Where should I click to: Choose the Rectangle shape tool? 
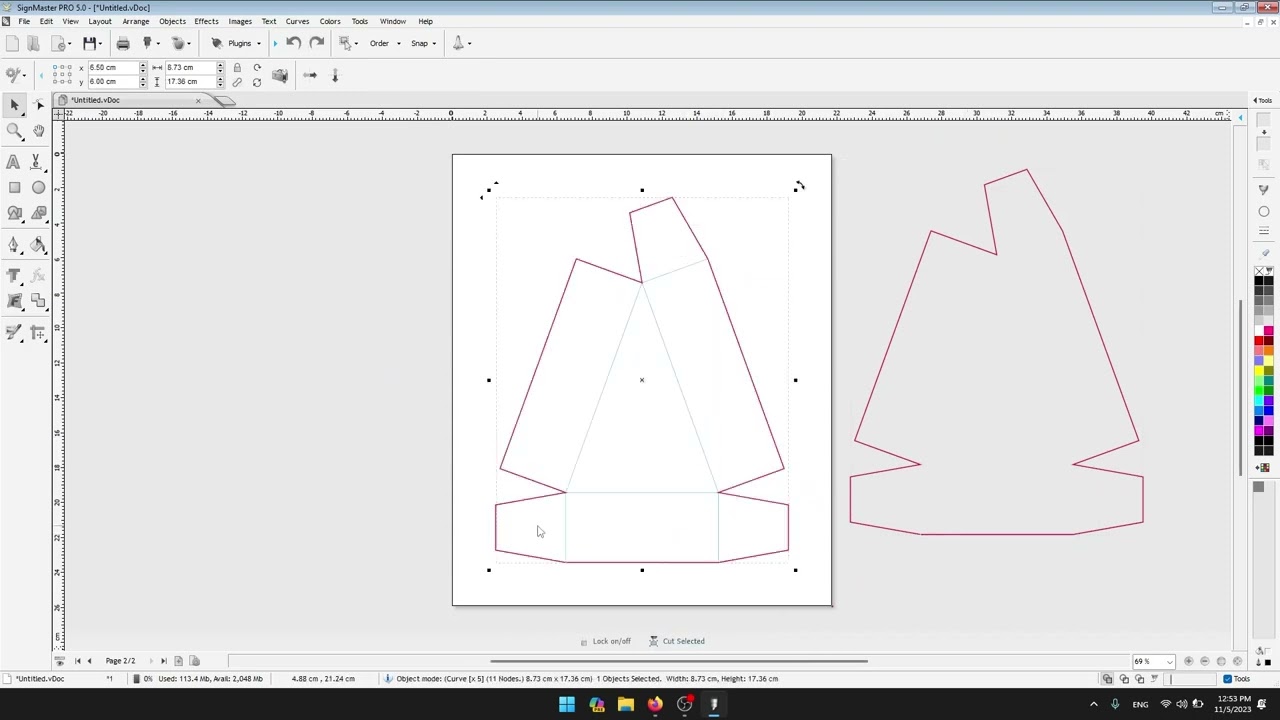(14, 188)
